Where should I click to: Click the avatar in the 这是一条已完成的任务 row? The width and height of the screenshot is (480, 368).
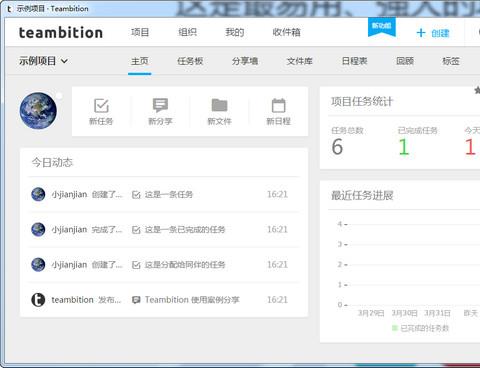pyautogui.click(x=38, y=229)
